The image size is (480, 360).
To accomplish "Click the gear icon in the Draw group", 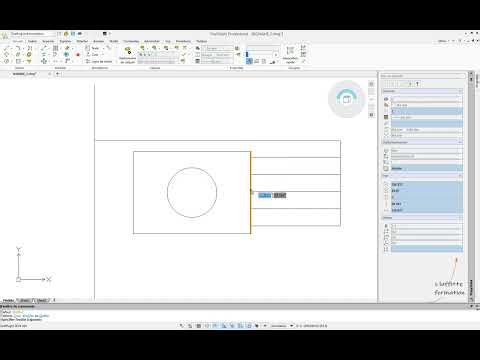I will tap(29, 55).
